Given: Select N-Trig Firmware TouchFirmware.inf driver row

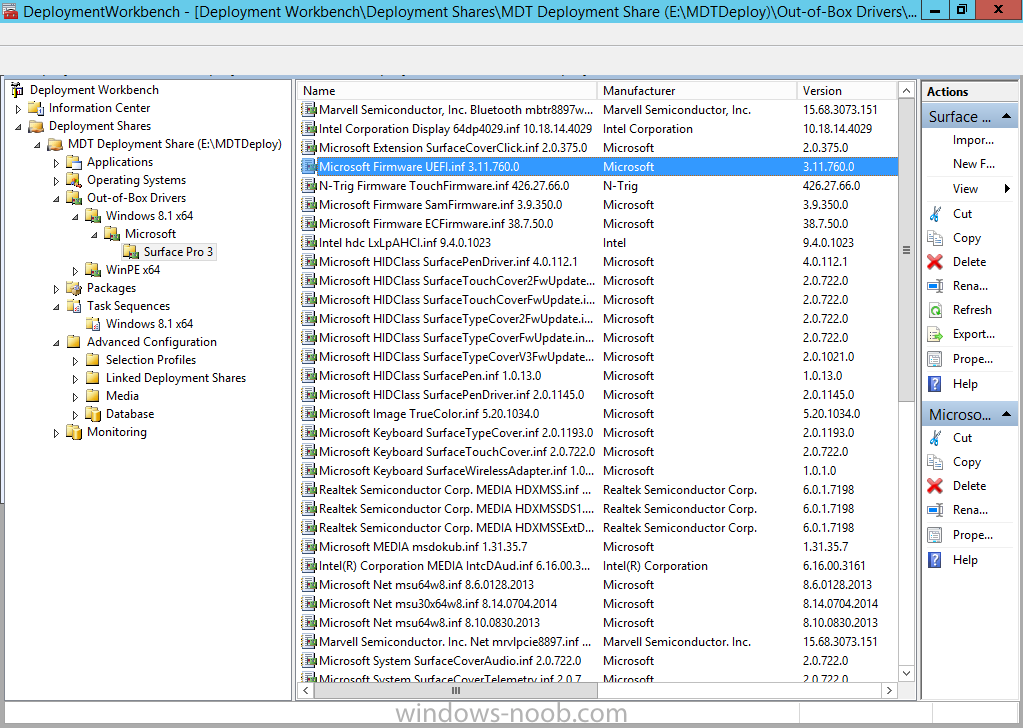Looking at the screenshot, I should (598, 186).
